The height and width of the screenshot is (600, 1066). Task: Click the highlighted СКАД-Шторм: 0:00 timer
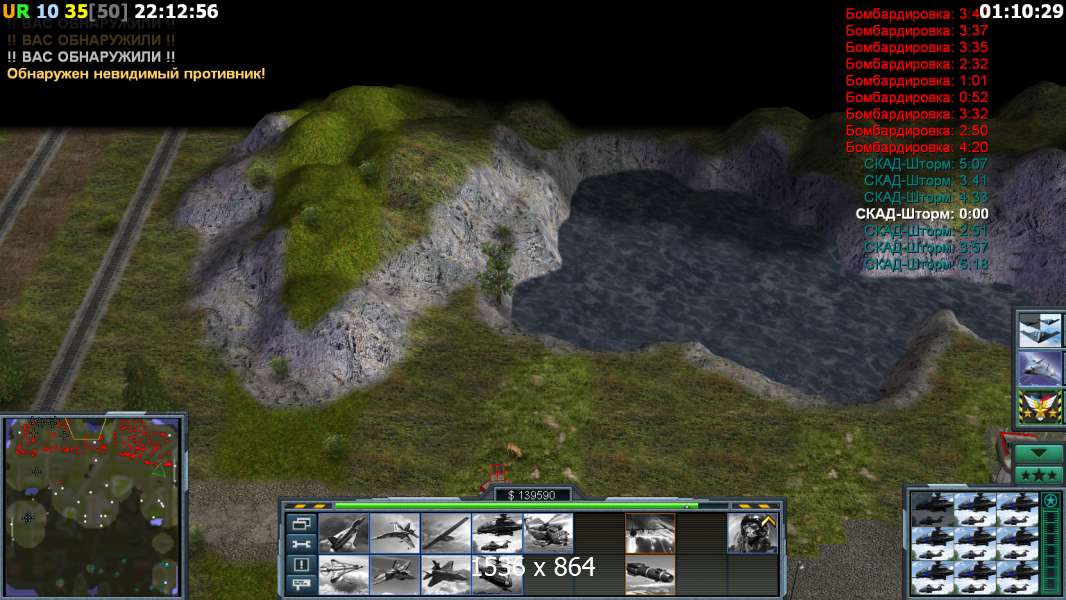[x=922, y=213]
